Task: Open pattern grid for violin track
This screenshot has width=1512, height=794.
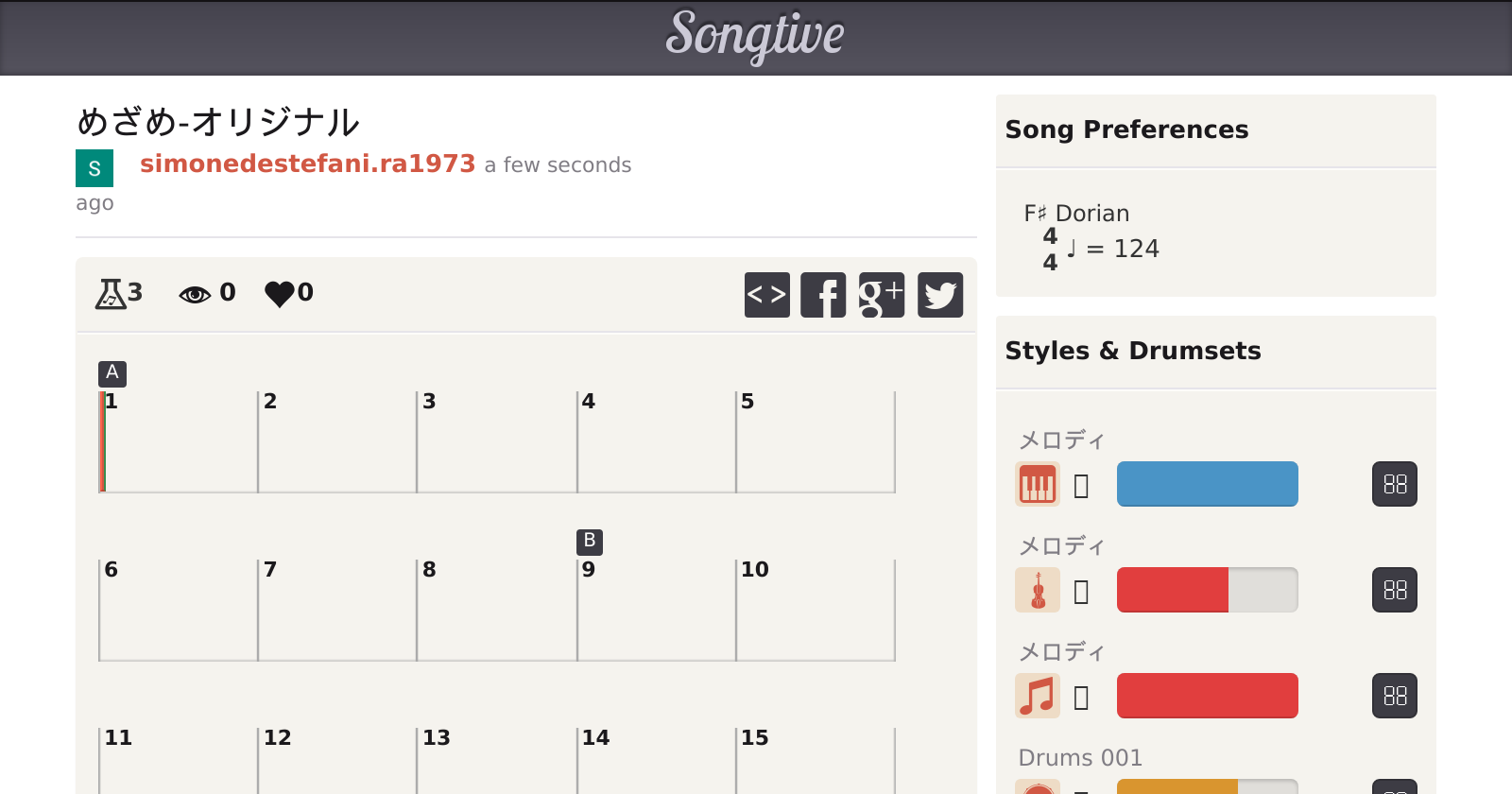Action: pyautogui.click(x=1394, y=590)
